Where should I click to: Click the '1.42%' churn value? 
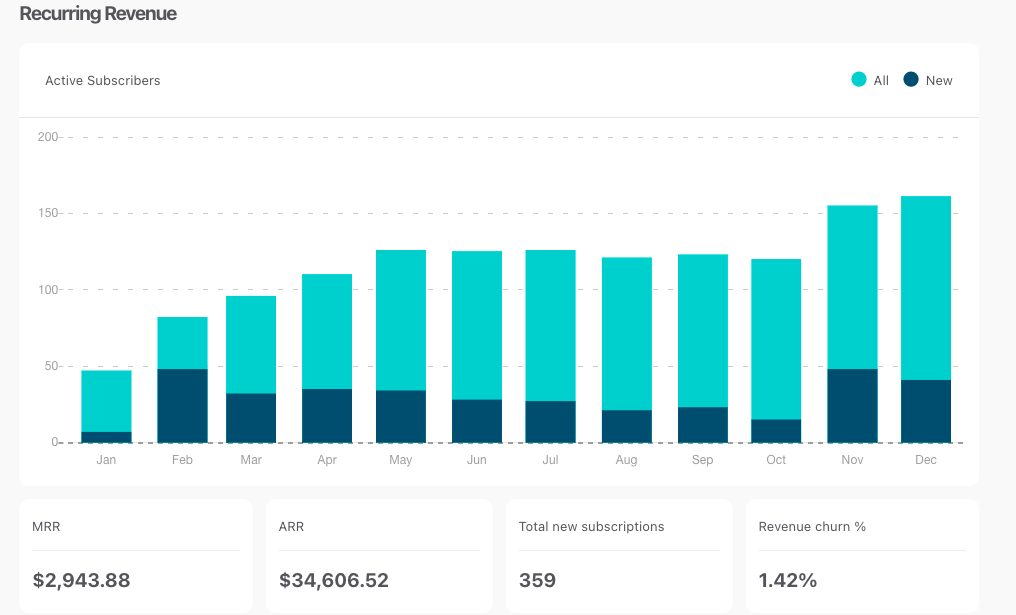[788, 580]
